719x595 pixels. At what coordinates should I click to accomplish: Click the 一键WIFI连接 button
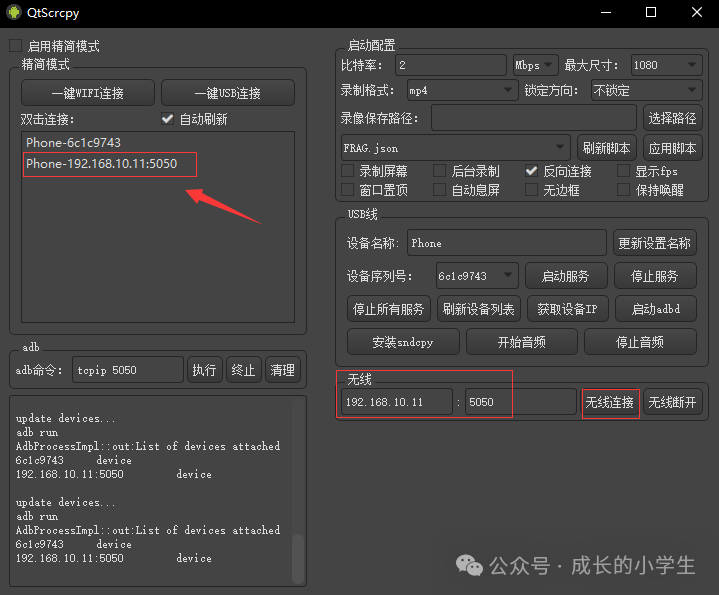pyautogui.click(x=88, y=93)
